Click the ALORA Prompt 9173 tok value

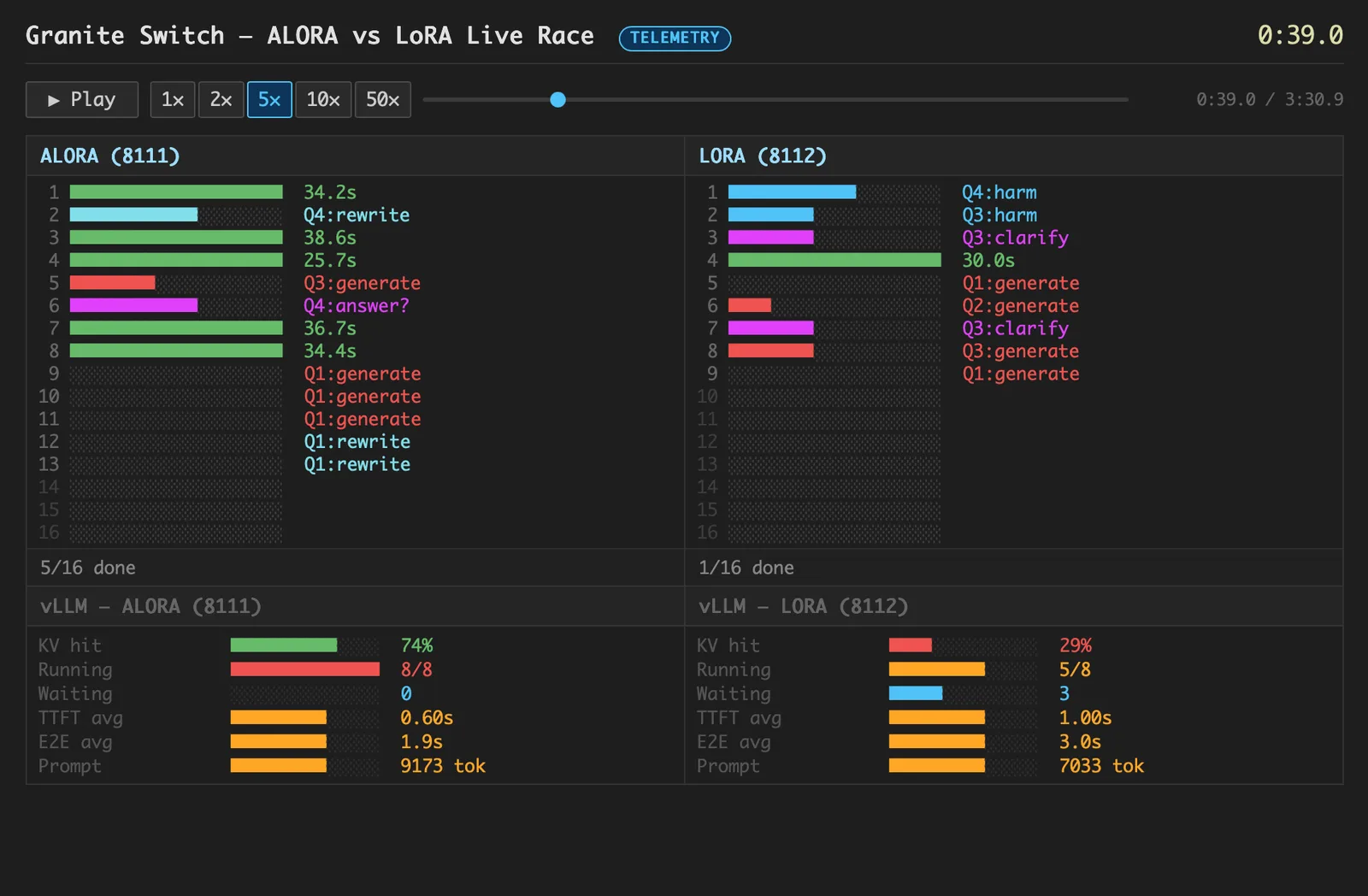click(443, 766)
